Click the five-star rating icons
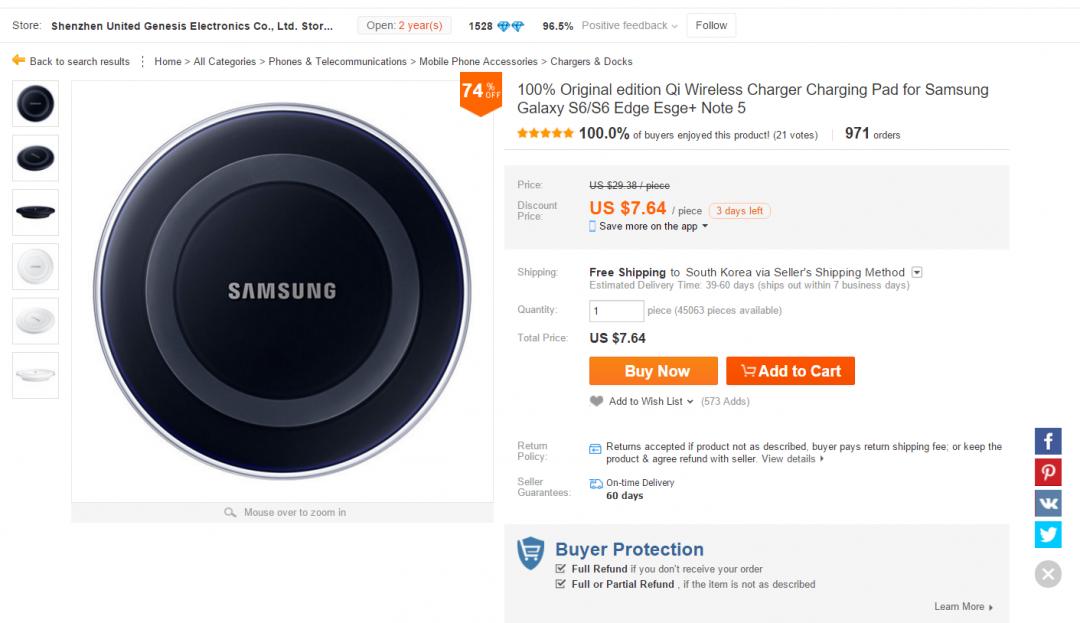The height and width of the screenshot is (623, 1080). tap(545, 134)
